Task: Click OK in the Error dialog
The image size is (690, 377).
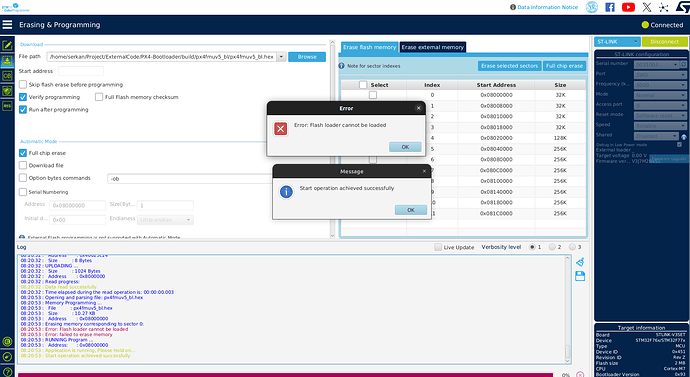Action: 405,147
